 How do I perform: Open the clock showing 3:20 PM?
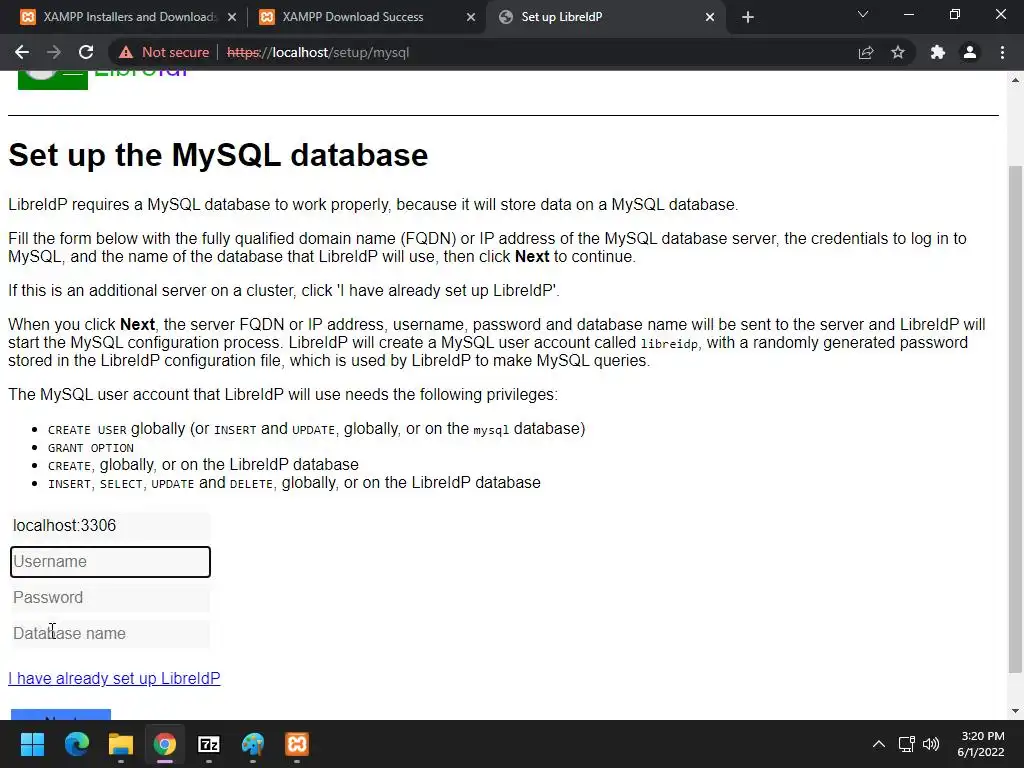(x=981, y=744)
